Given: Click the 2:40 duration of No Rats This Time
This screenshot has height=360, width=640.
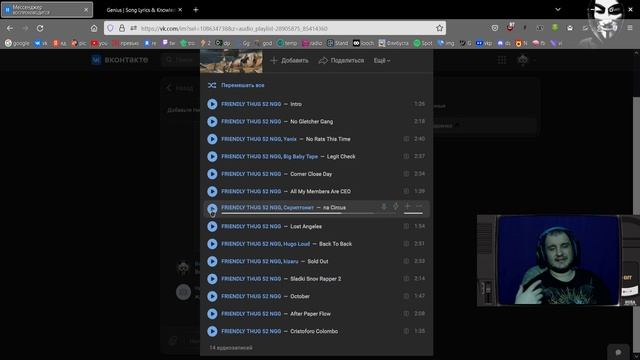Looking at the screenshot, I should (419, 139).
